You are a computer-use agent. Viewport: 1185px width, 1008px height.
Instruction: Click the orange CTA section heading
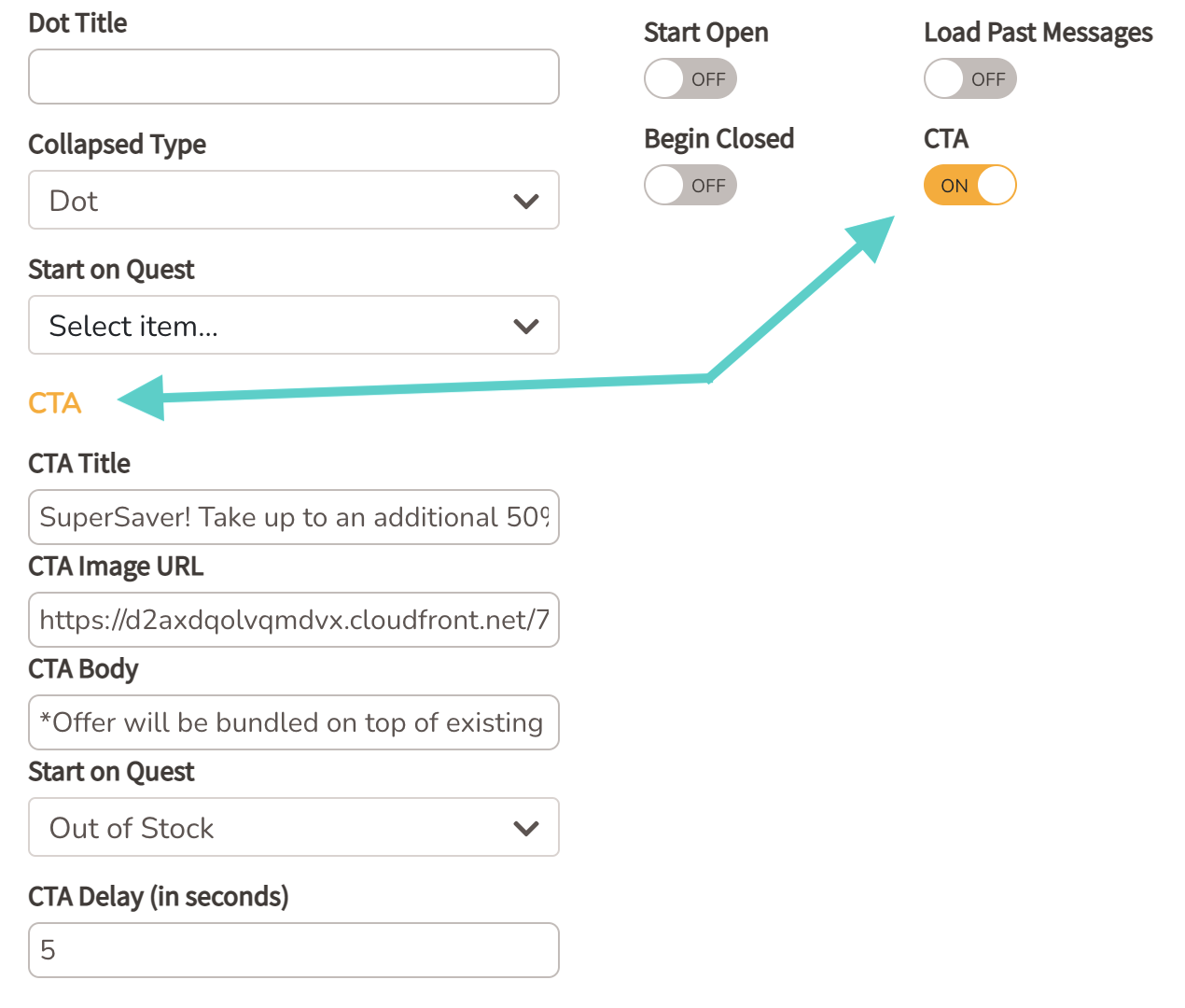[55, 403]
